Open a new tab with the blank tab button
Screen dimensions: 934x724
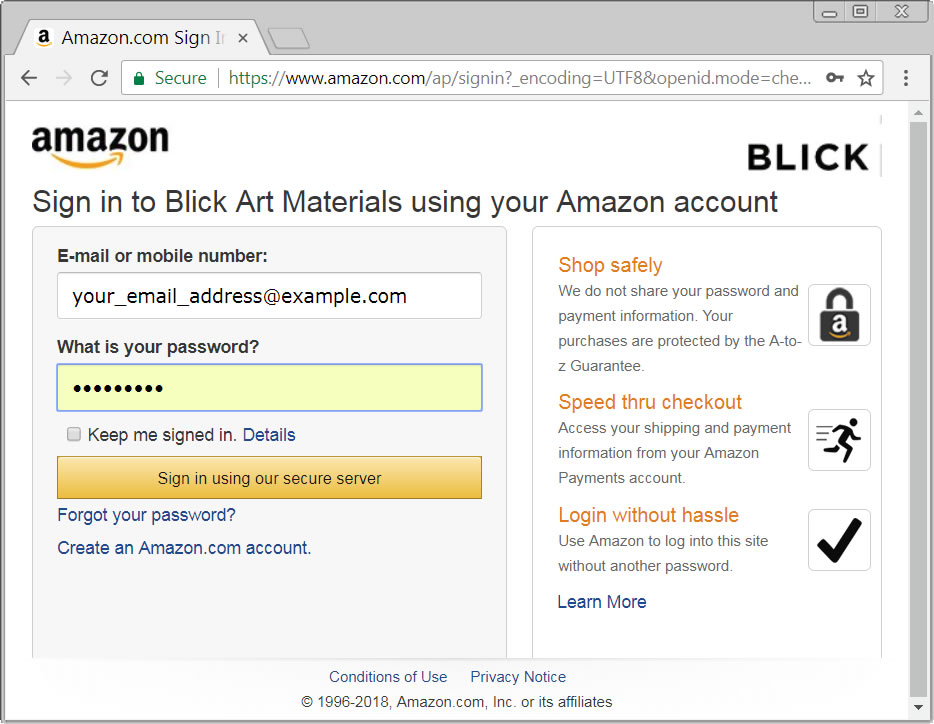click(289, 38)
